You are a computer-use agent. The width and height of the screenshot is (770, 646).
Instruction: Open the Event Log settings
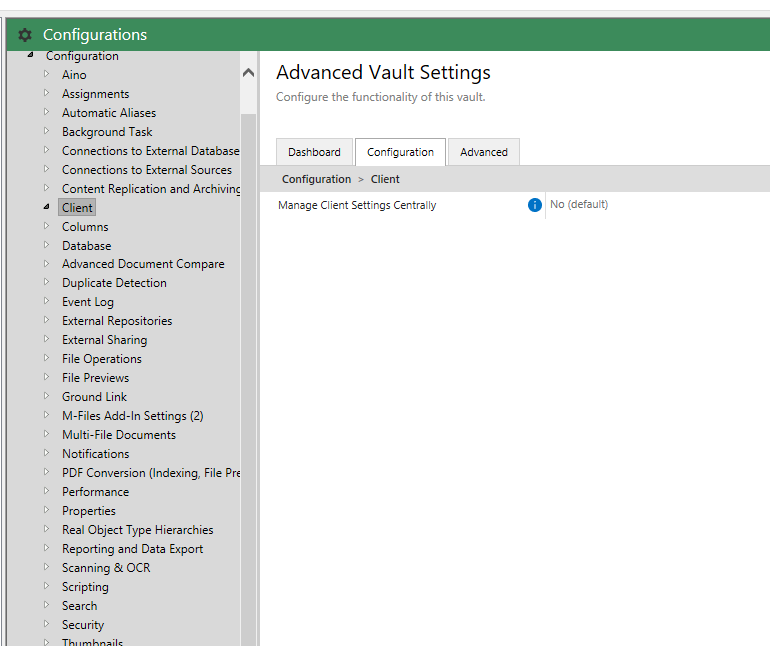coord(88,302)
